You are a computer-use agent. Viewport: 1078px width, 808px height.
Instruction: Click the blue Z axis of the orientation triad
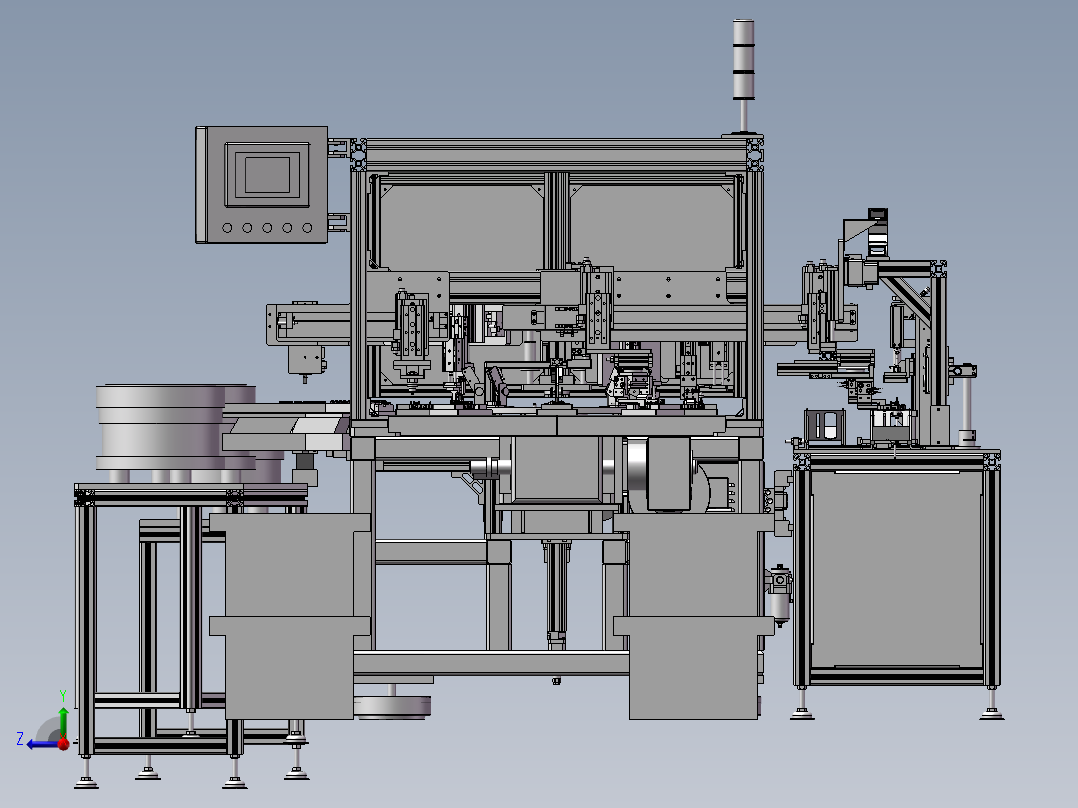click(43, 744)
